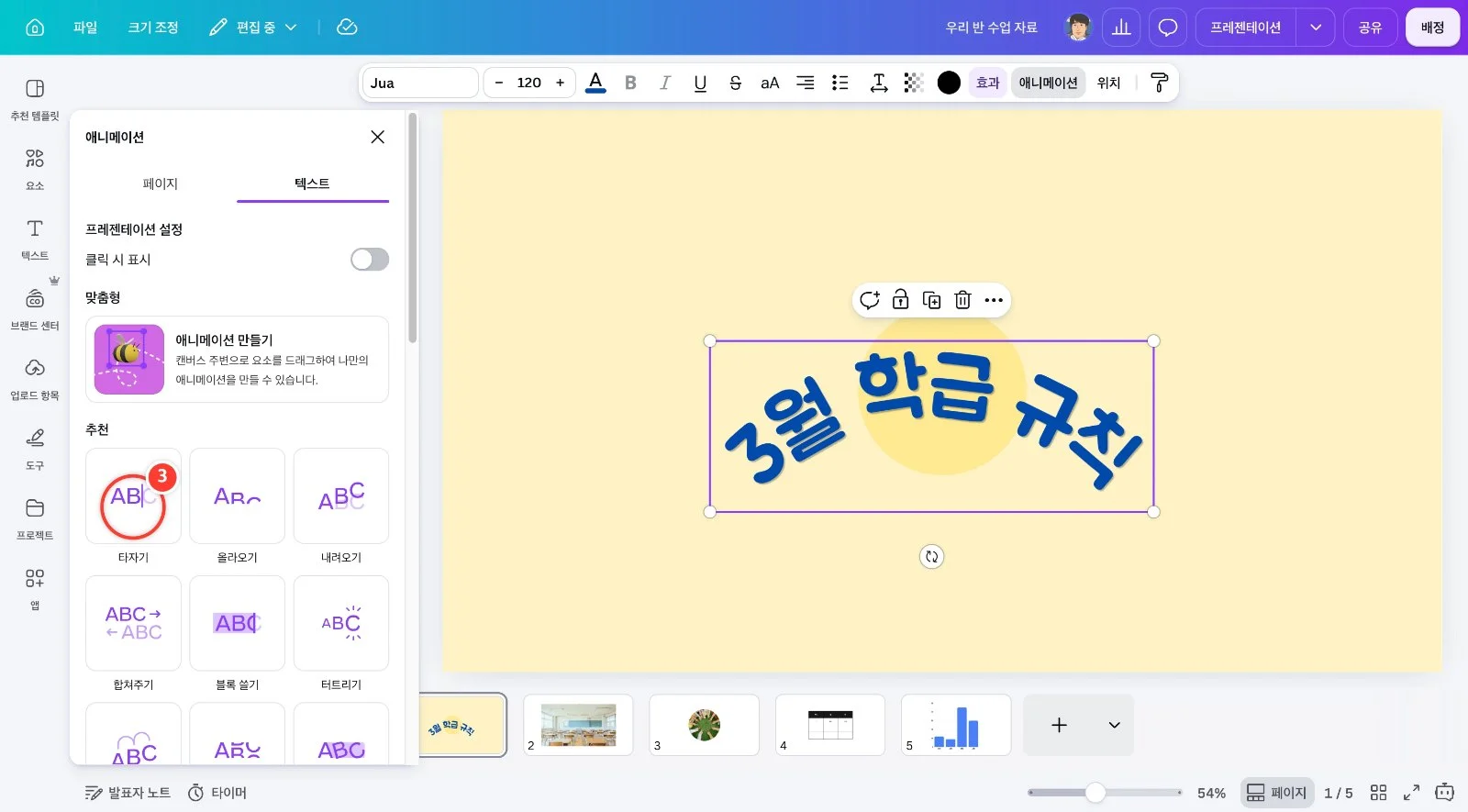Open the Jua font dropdown
Screen dimensions: 1468x812
[x=420, y=83]
